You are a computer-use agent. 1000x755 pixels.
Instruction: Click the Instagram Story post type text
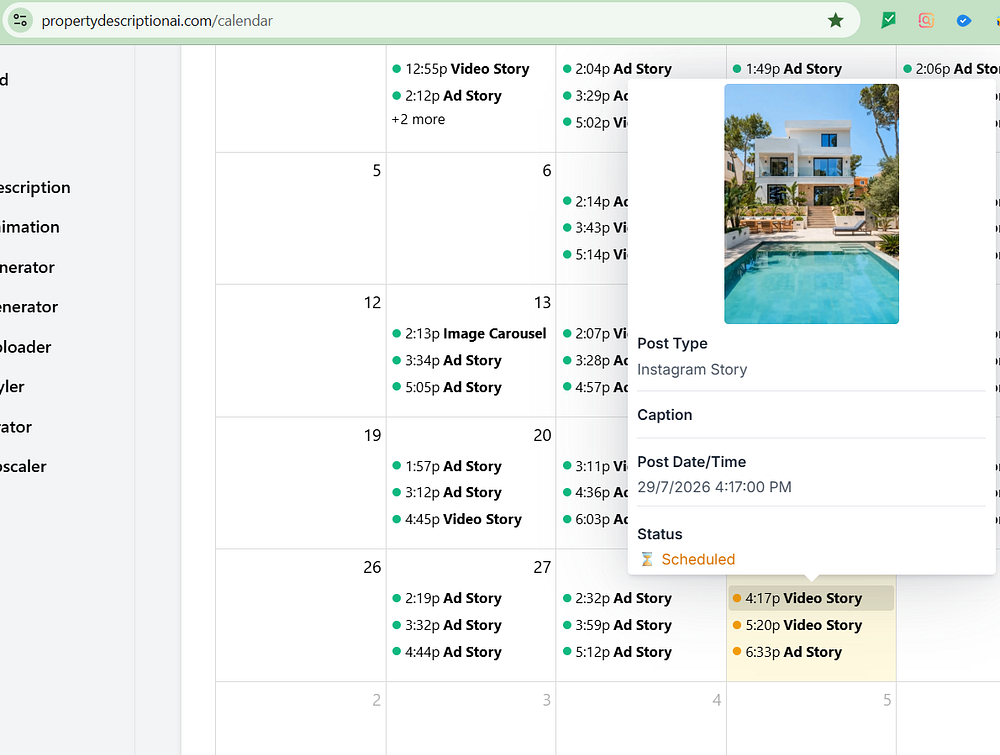pyautogui.click(x=692, y=369)
